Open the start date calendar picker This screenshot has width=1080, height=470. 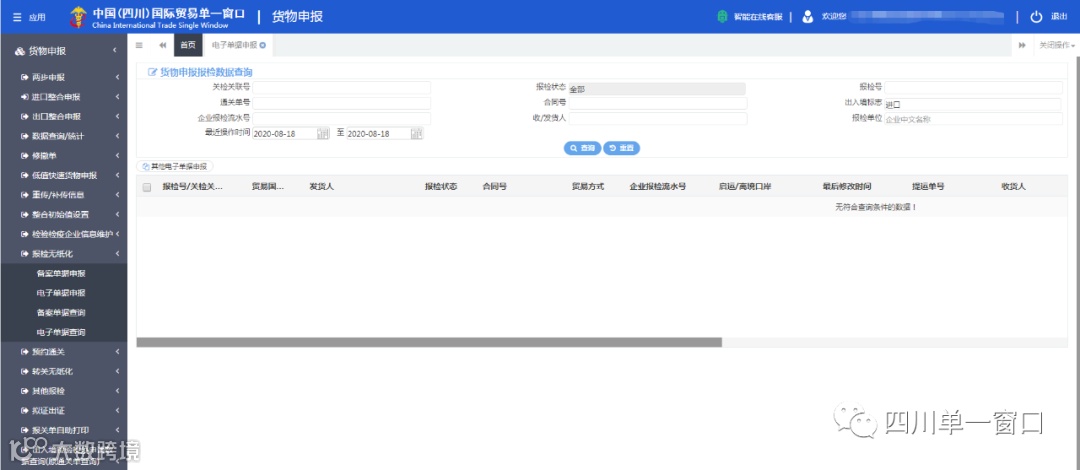(323, 134)
